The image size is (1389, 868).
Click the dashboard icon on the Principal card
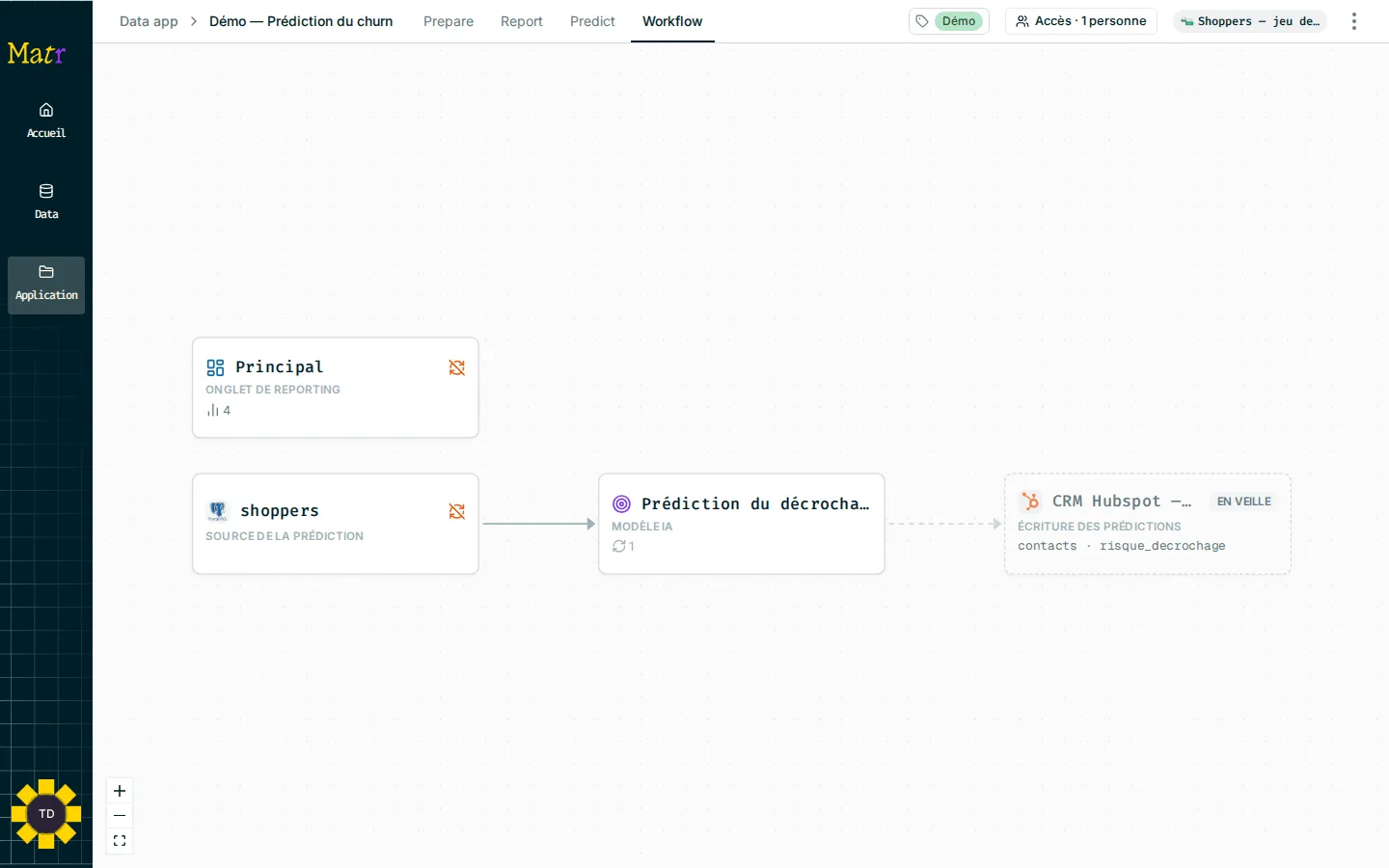[215, 367]
